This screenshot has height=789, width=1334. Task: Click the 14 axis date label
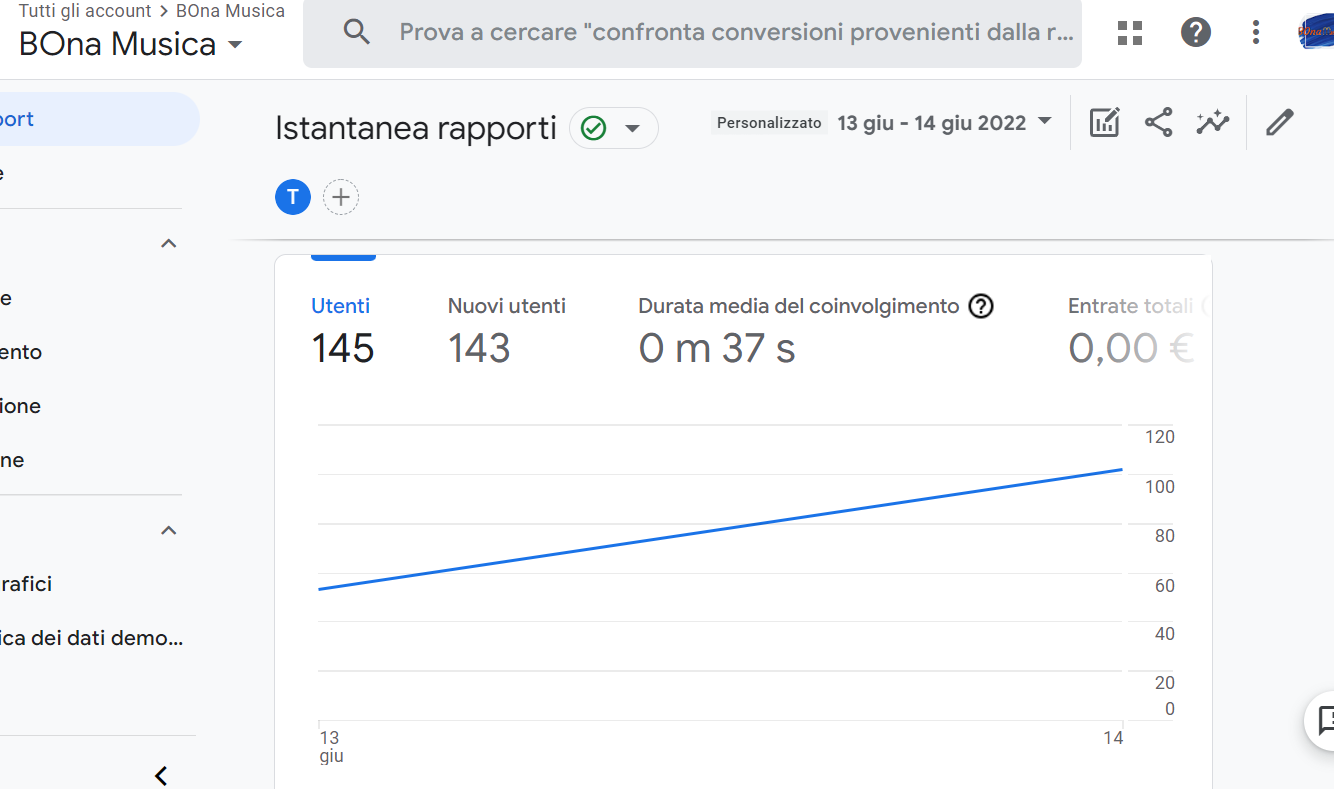coord(1113,738)
